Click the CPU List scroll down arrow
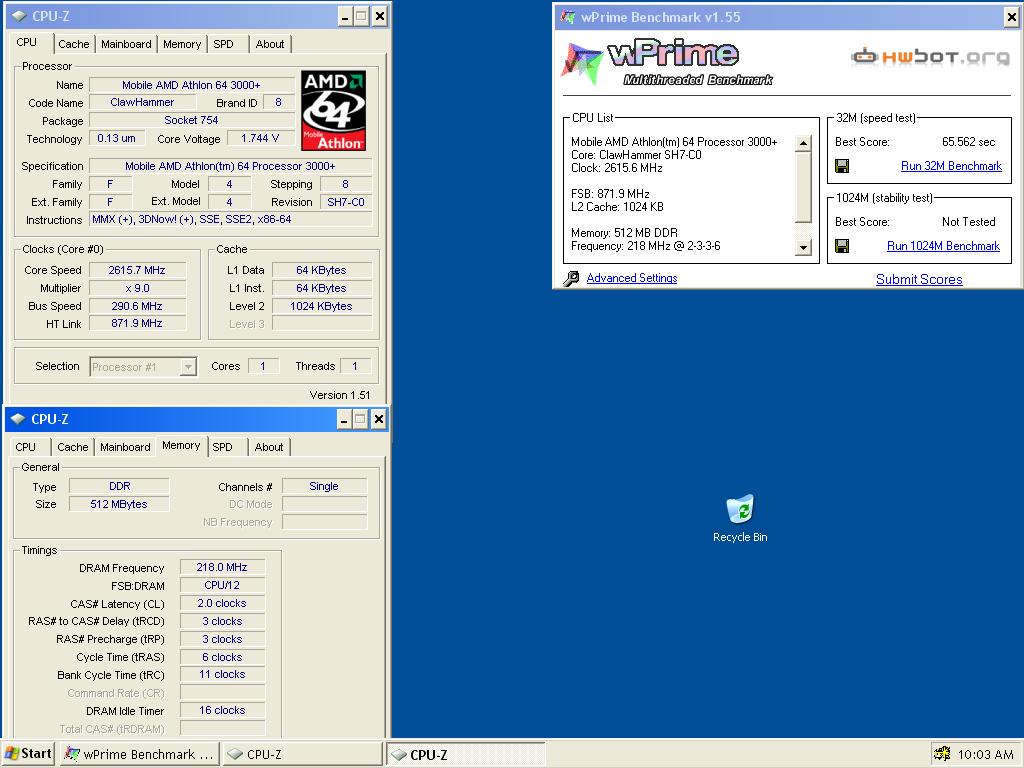 803,247
